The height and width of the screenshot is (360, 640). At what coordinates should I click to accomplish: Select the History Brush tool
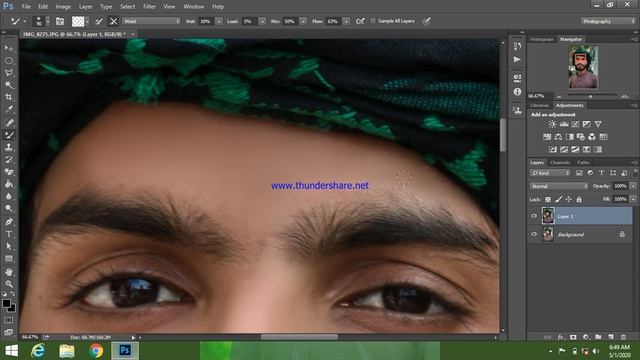pyautogui.click(x=9, y=159)
